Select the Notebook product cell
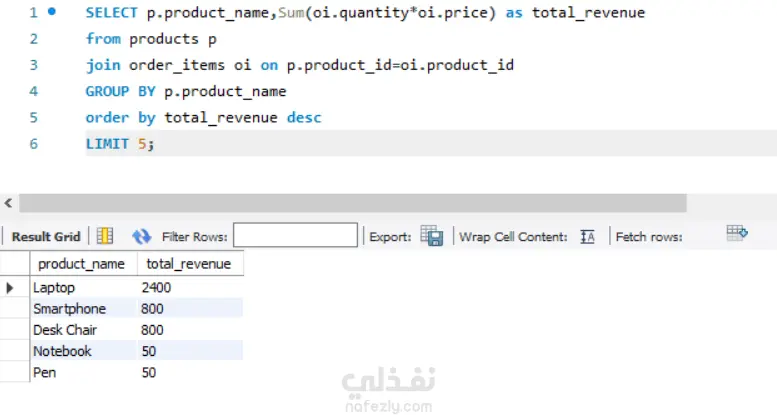Image resolution: width=777 pixels, height=415 pixels. pos(62,351)
